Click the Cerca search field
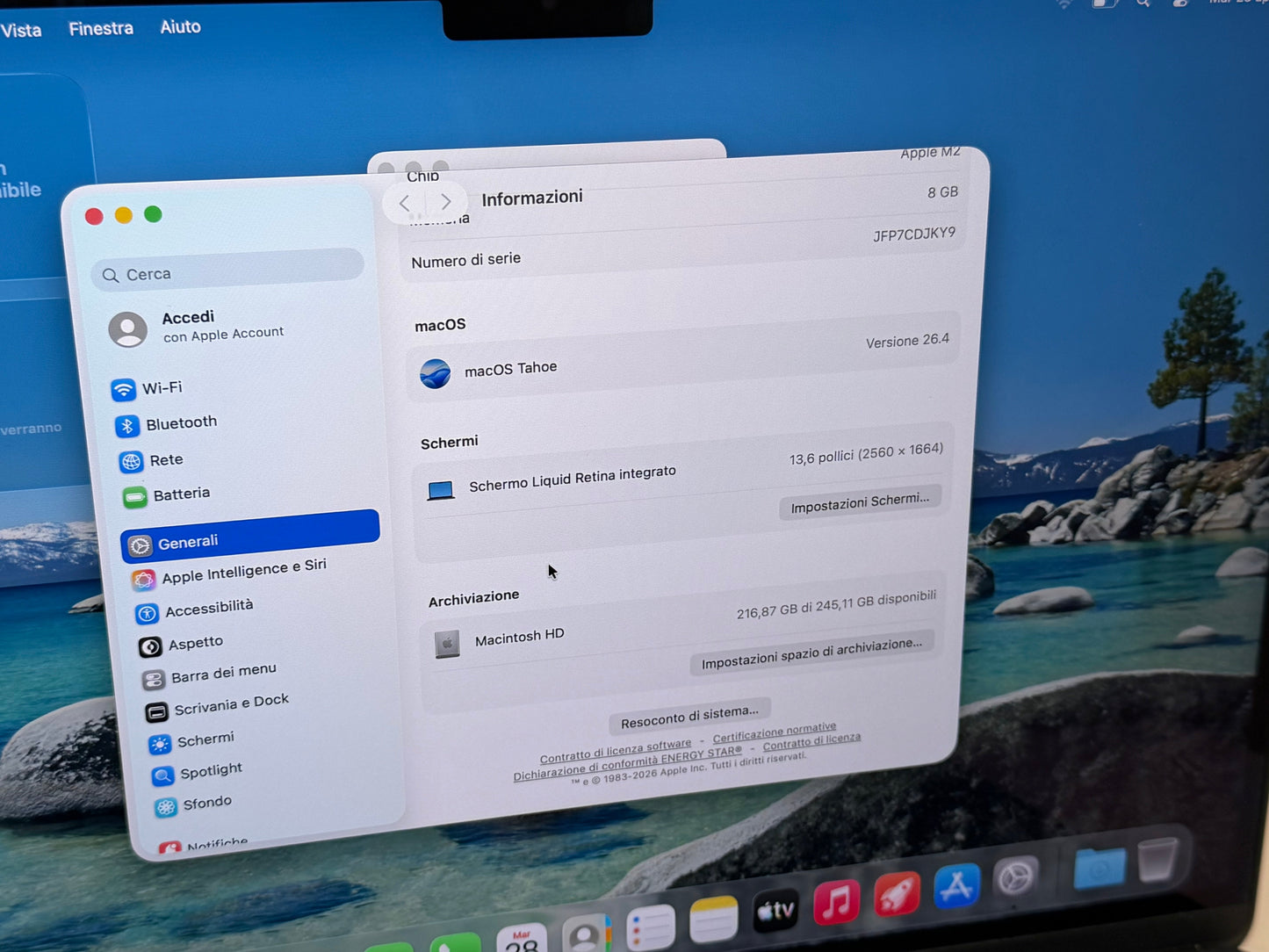 [x=227, y=270]
